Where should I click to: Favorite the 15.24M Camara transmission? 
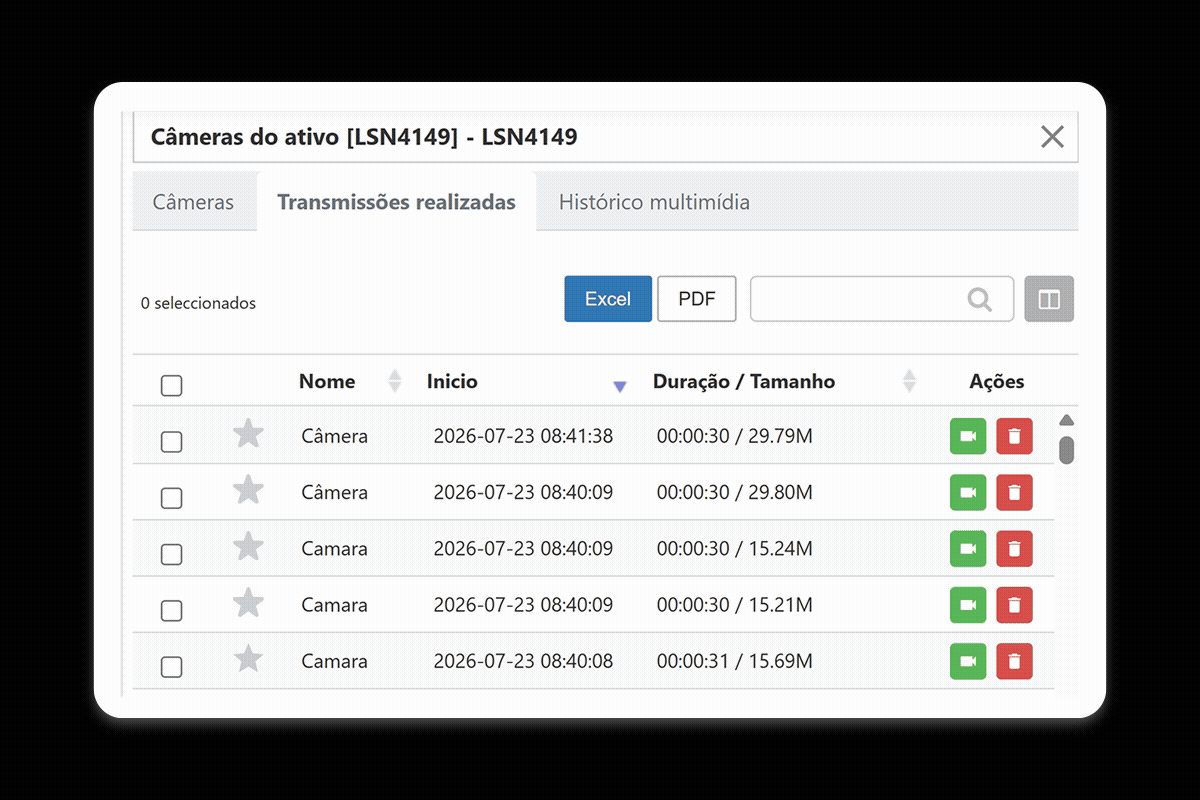[248, 545]
